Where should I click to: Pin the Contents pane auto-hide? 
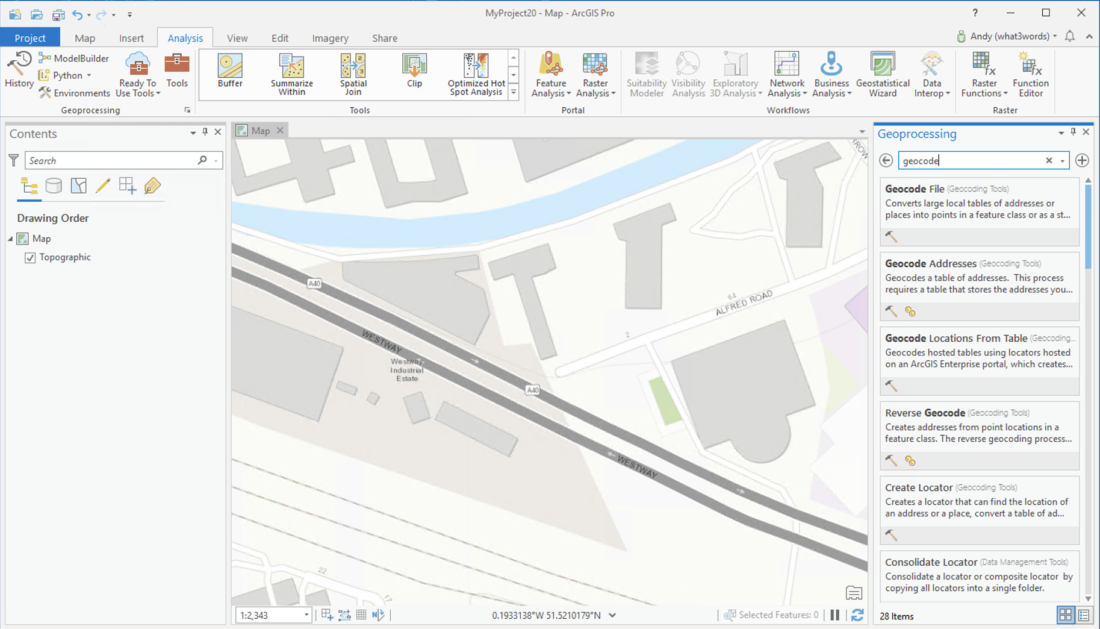pyautogui.click(x=205, y=132)
